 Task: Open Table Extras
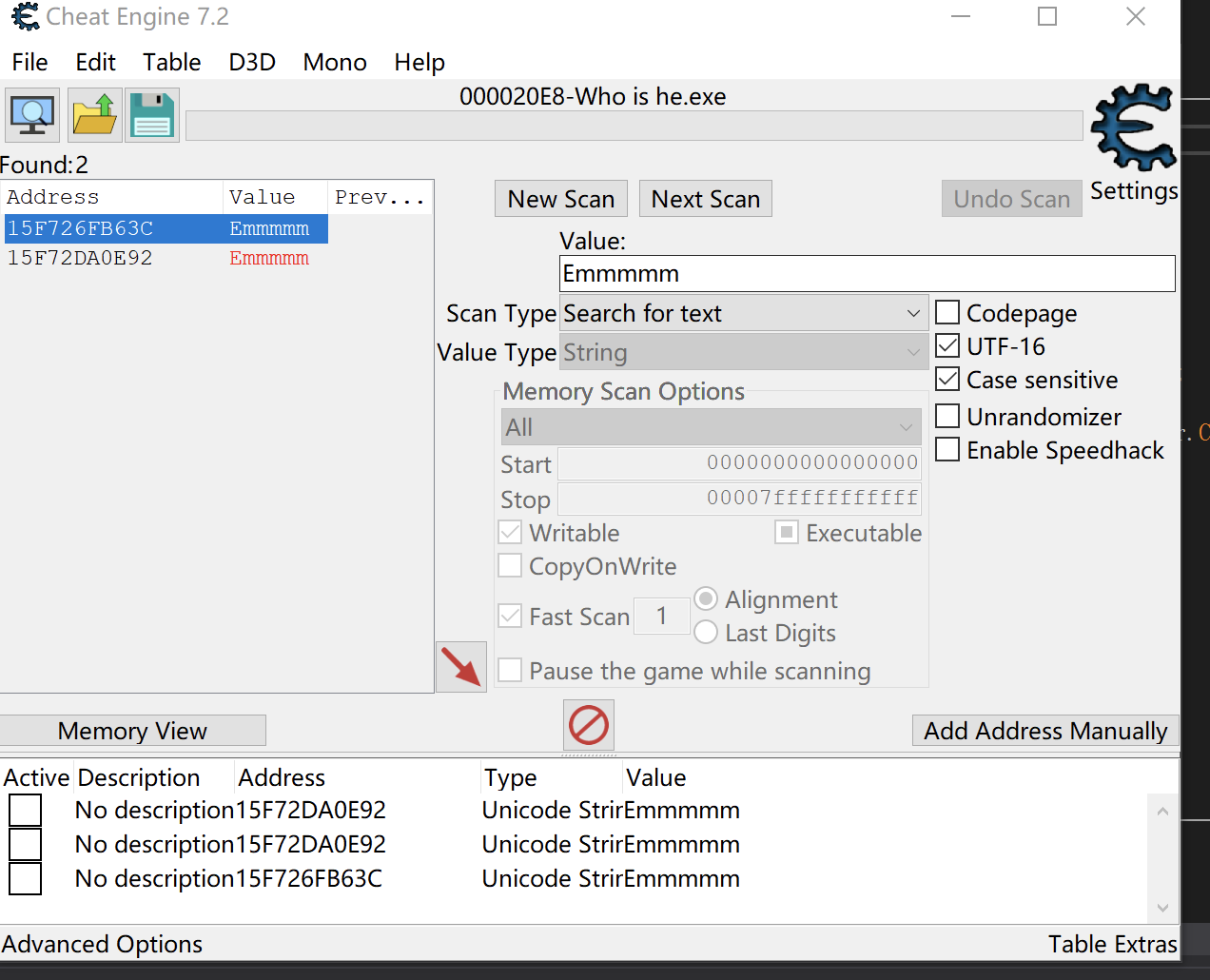[x=1113, y=944]
